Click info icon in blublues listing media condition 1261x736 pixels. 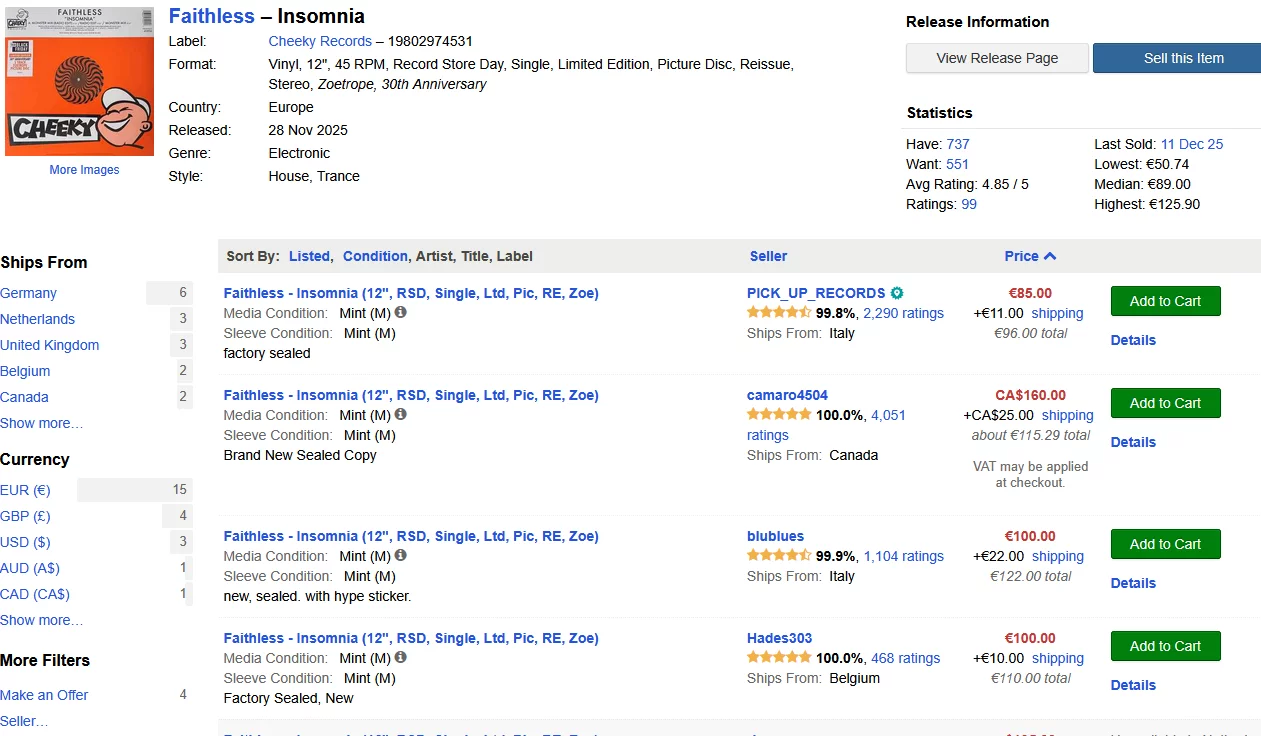click(x=401, y=556)
